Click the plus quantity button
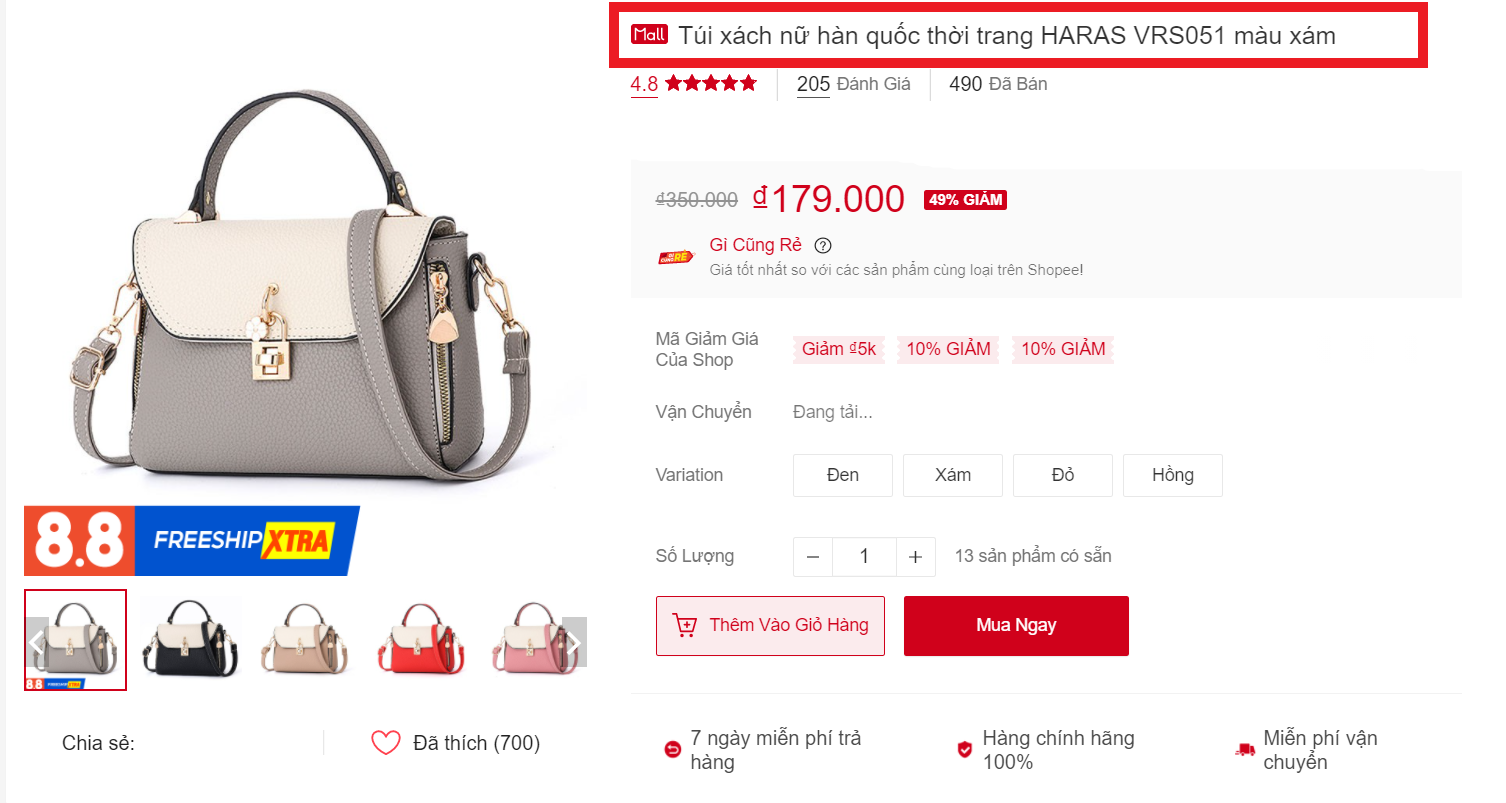 [915, 557]
